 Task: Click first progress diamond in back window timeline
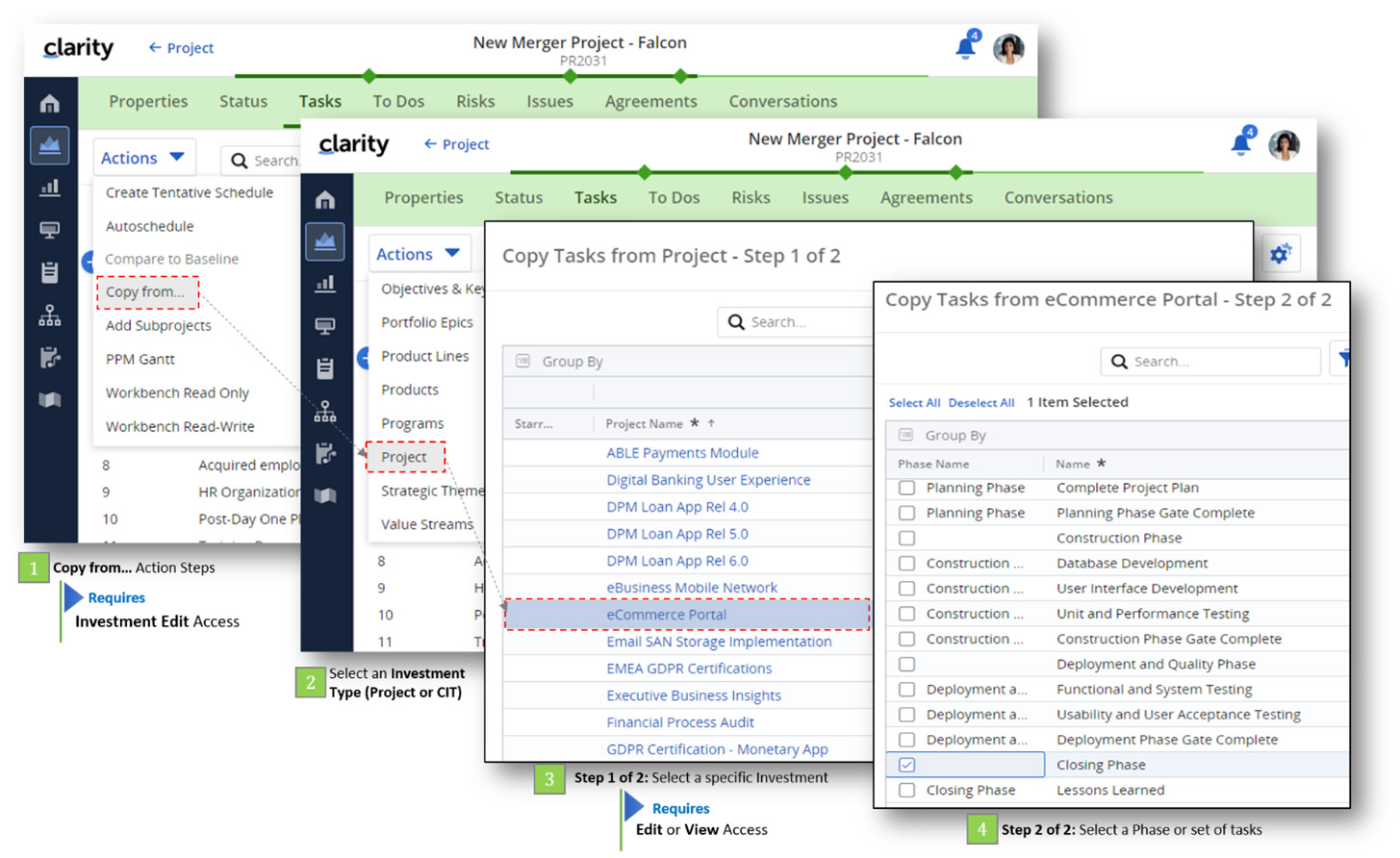pyautogui.click(x=369, y=75)
